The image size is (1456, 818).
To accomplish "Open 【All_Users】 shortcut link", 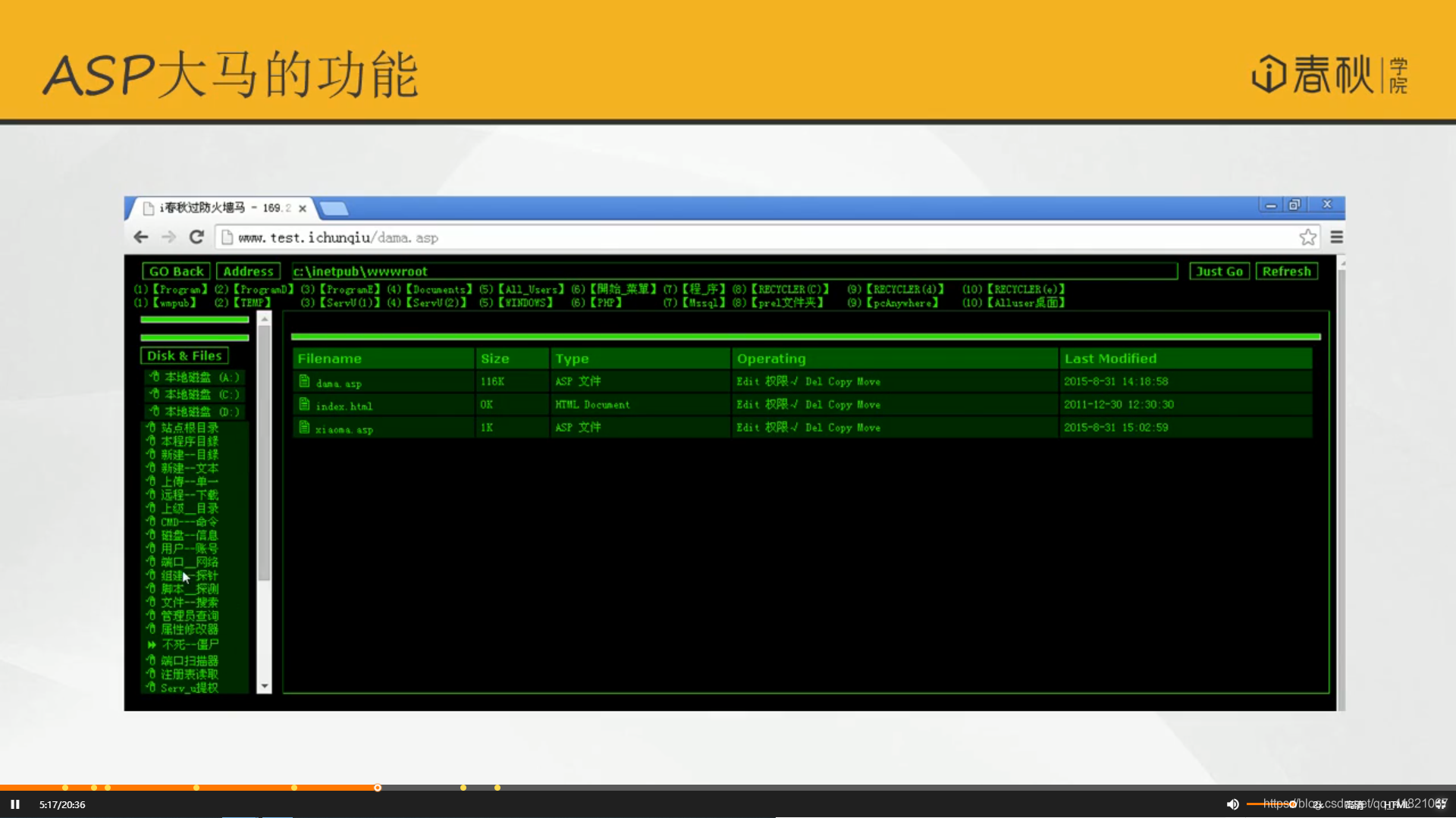I will tap(532, 290).
